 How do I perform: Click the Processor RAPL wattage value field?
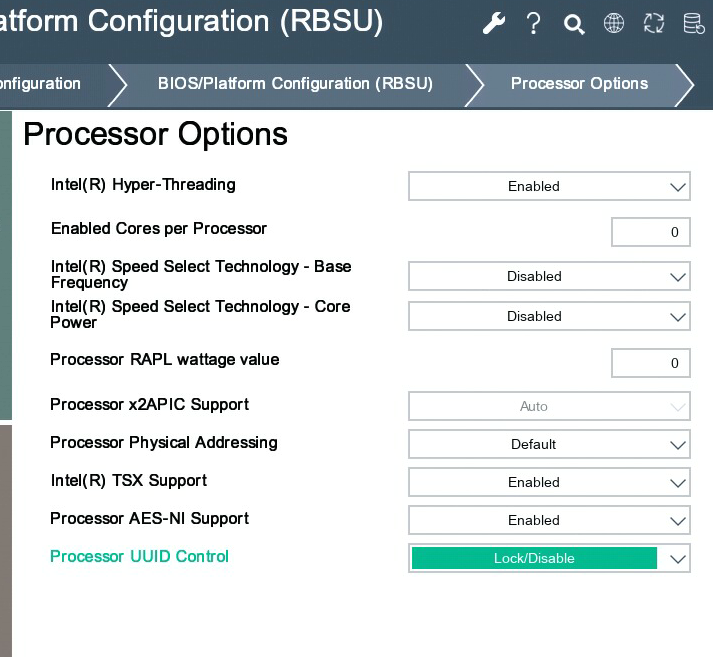click(650, 362)
